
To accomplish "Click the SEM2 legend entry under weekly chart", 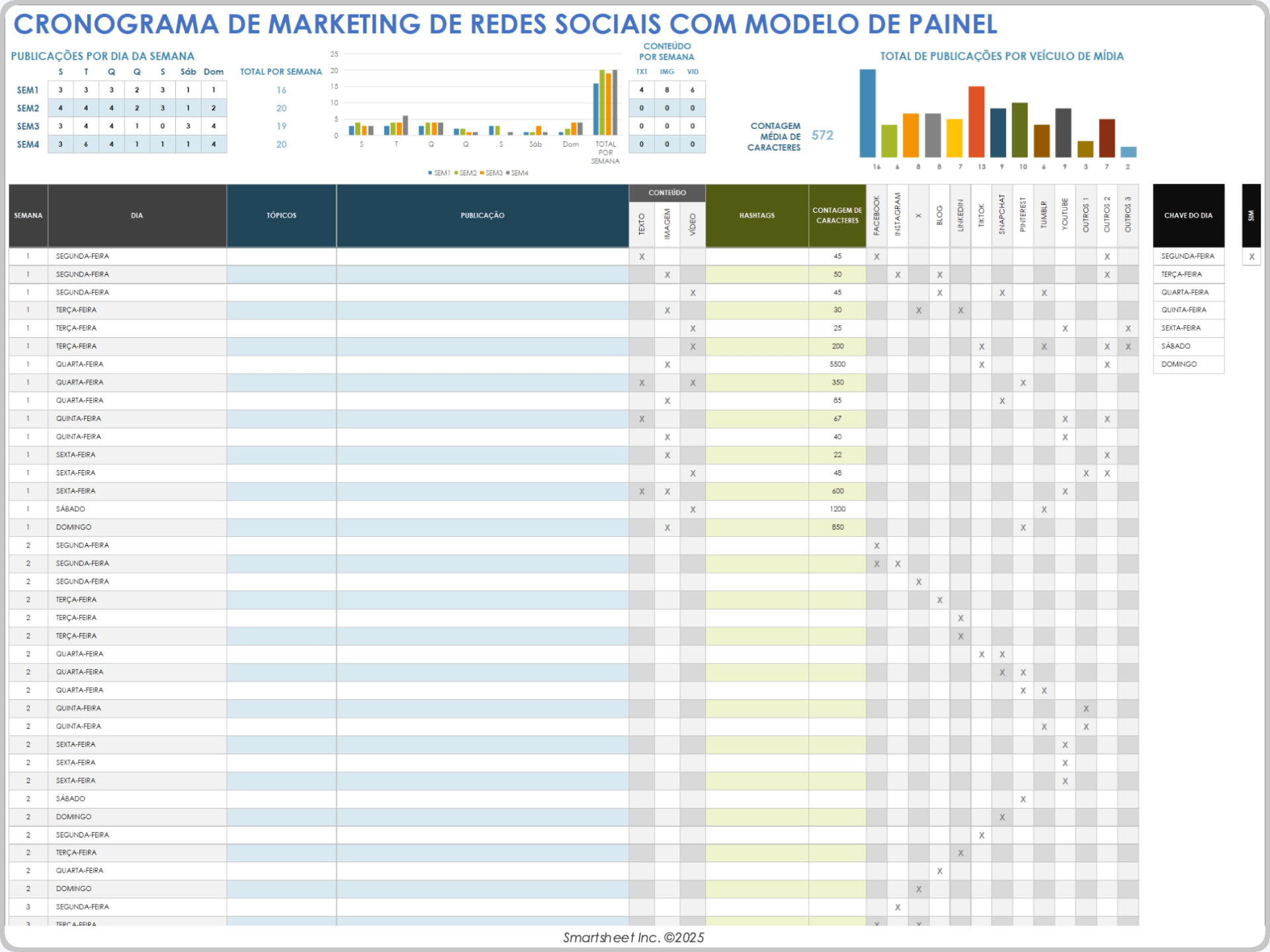I will (x=465, y=173).
